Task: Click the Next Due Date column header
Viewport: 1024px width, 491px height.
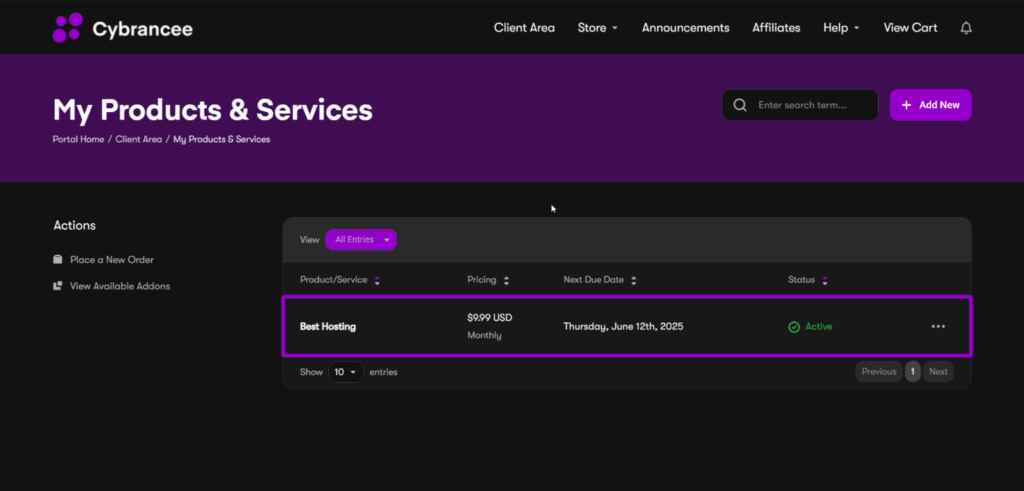Action: (x=594, y=279)
